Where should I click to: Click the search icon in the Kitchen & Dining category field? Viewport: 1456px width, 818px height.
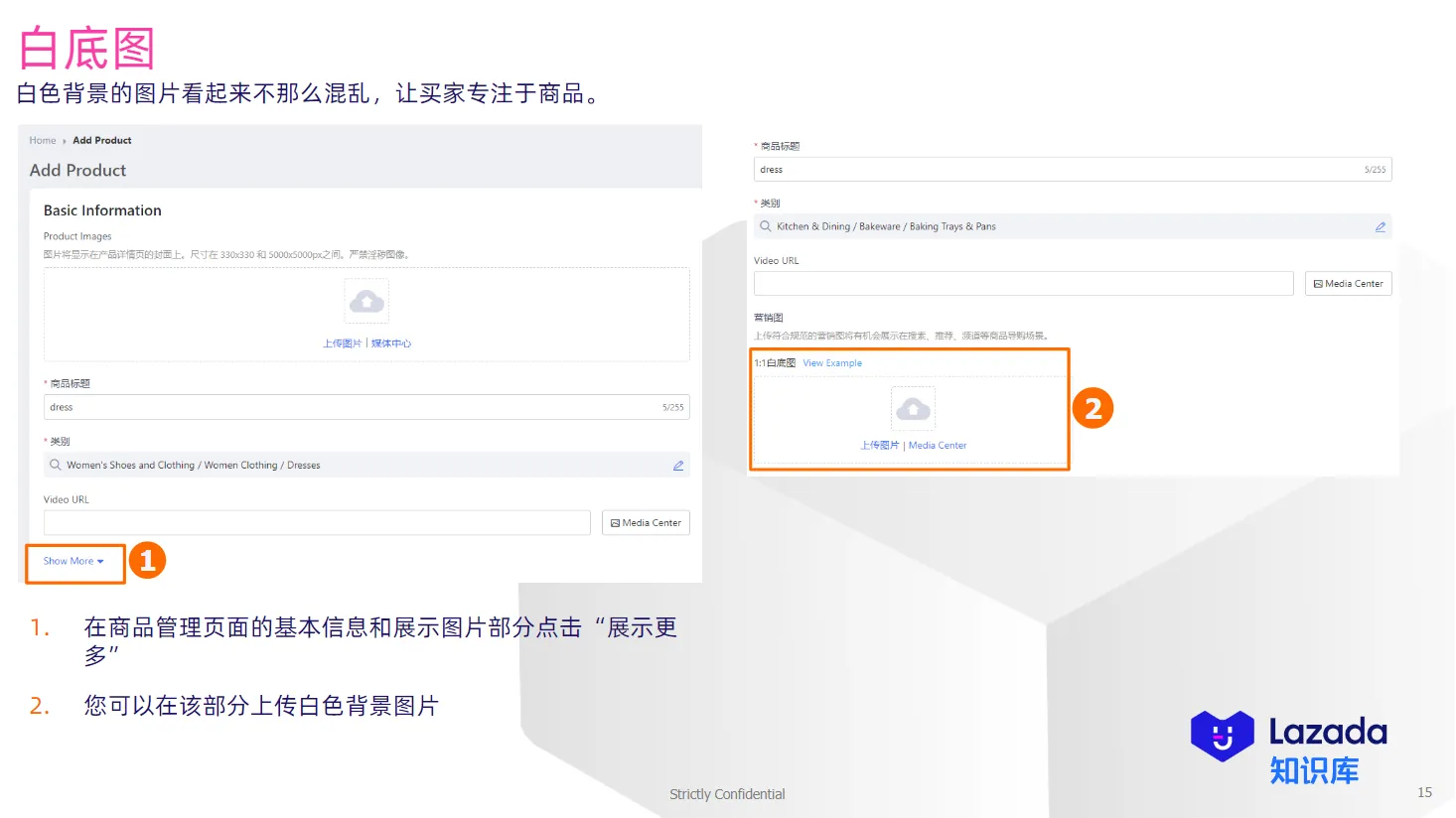764,226
